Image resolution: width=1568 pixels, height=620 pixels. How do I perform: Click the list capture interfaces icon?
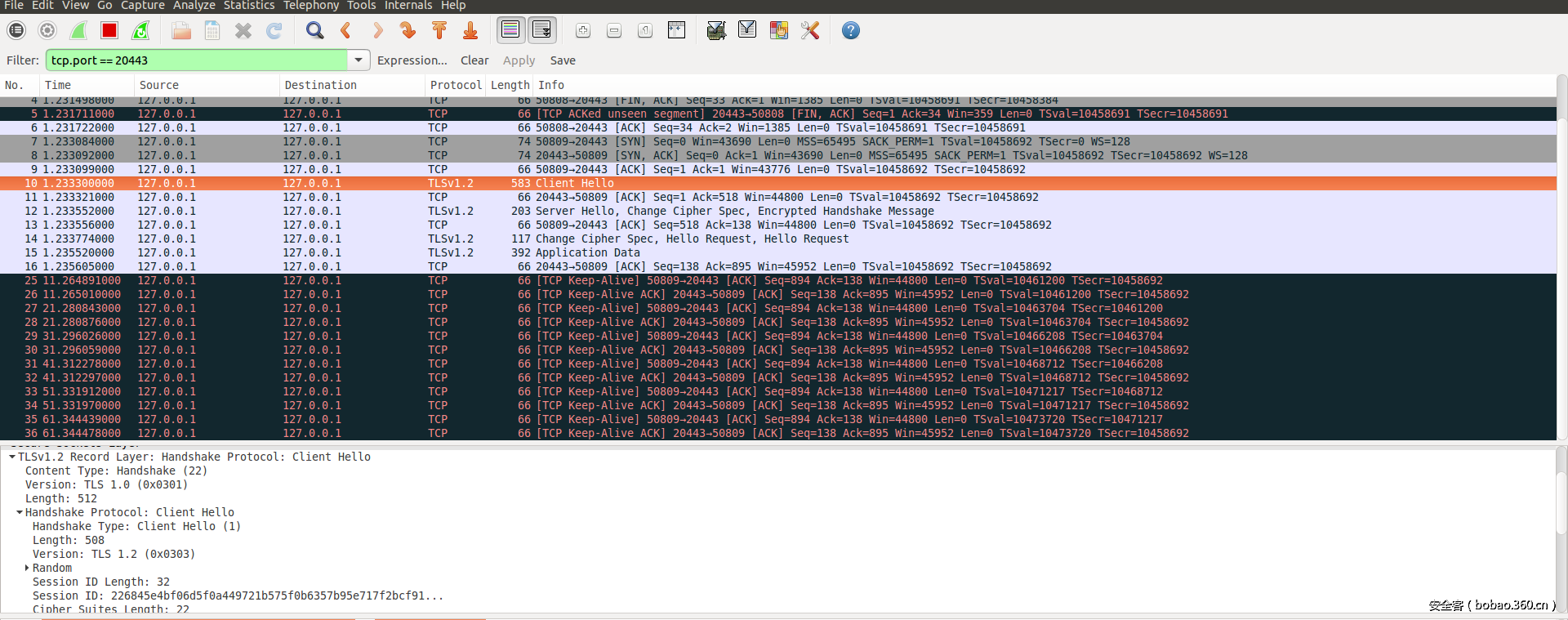(x=16, y=31)
